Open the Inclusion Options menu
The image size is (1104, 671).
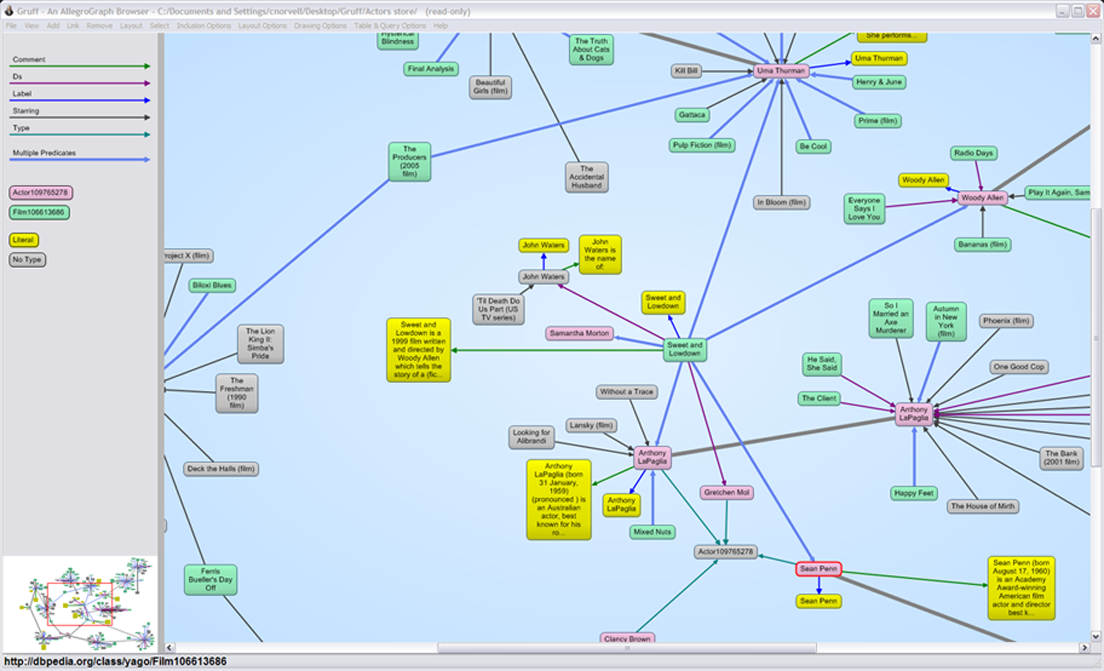pos(204,26)
